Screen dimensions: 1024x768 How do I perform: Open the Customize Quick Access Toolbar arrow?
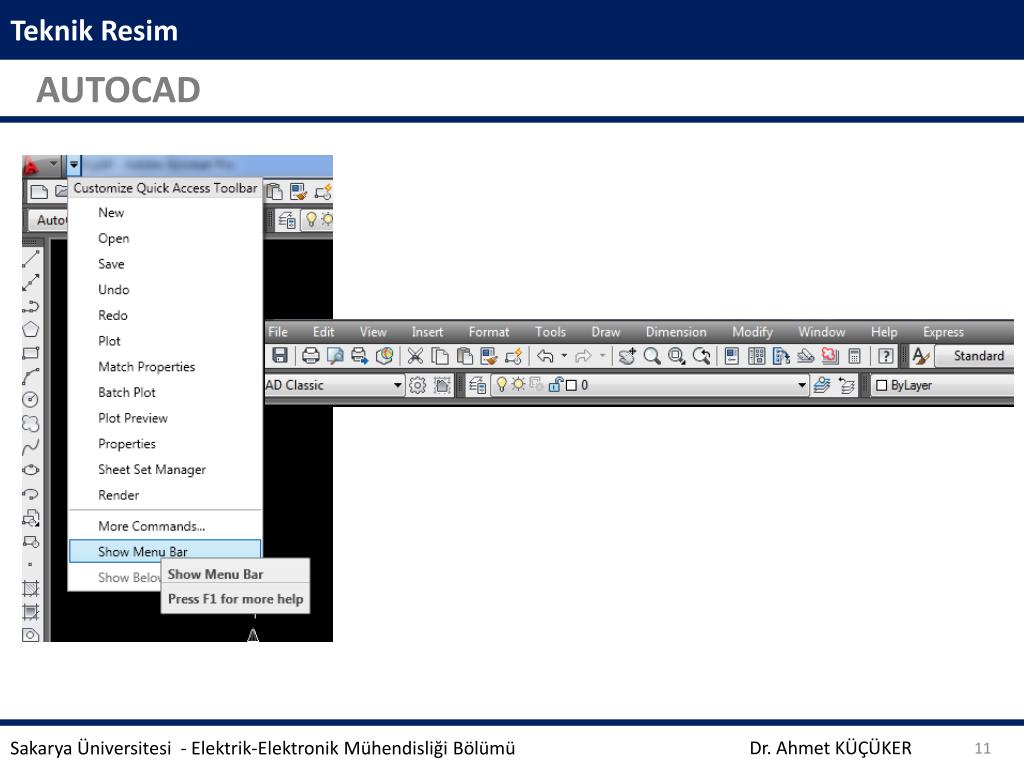point(74,165)
